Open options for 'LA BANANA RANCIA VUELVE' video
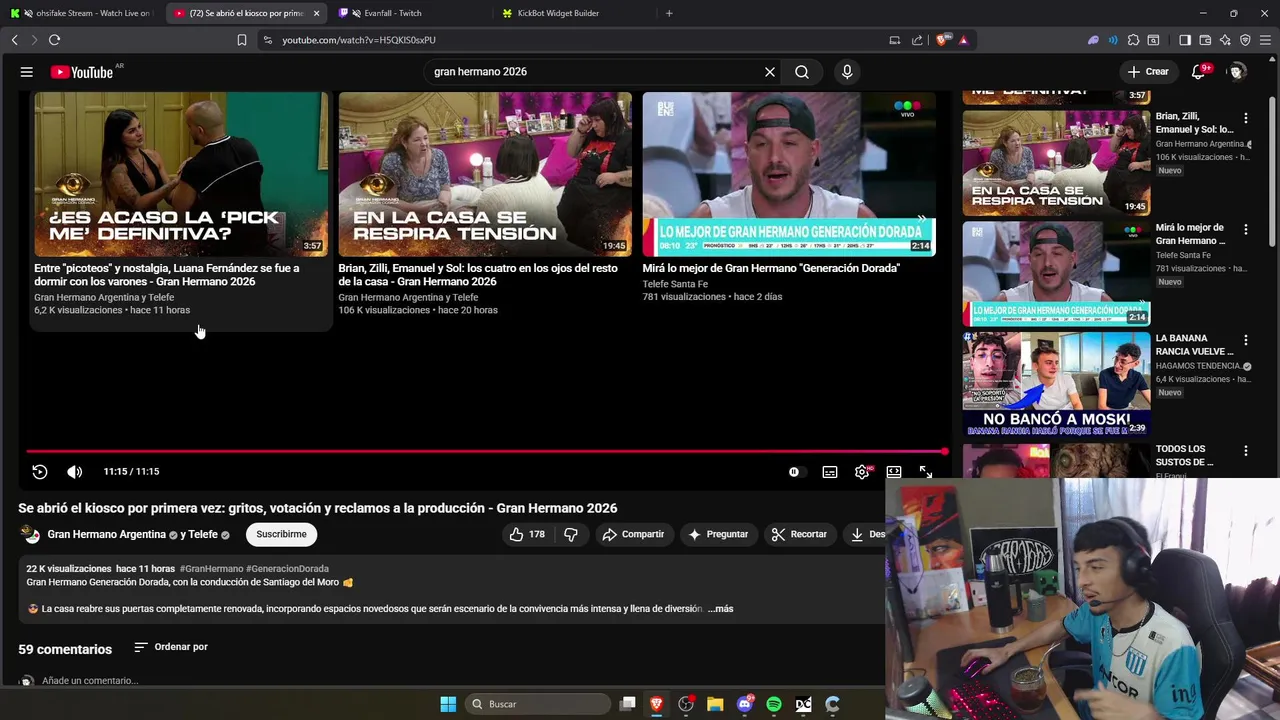 pos(1246,340)
